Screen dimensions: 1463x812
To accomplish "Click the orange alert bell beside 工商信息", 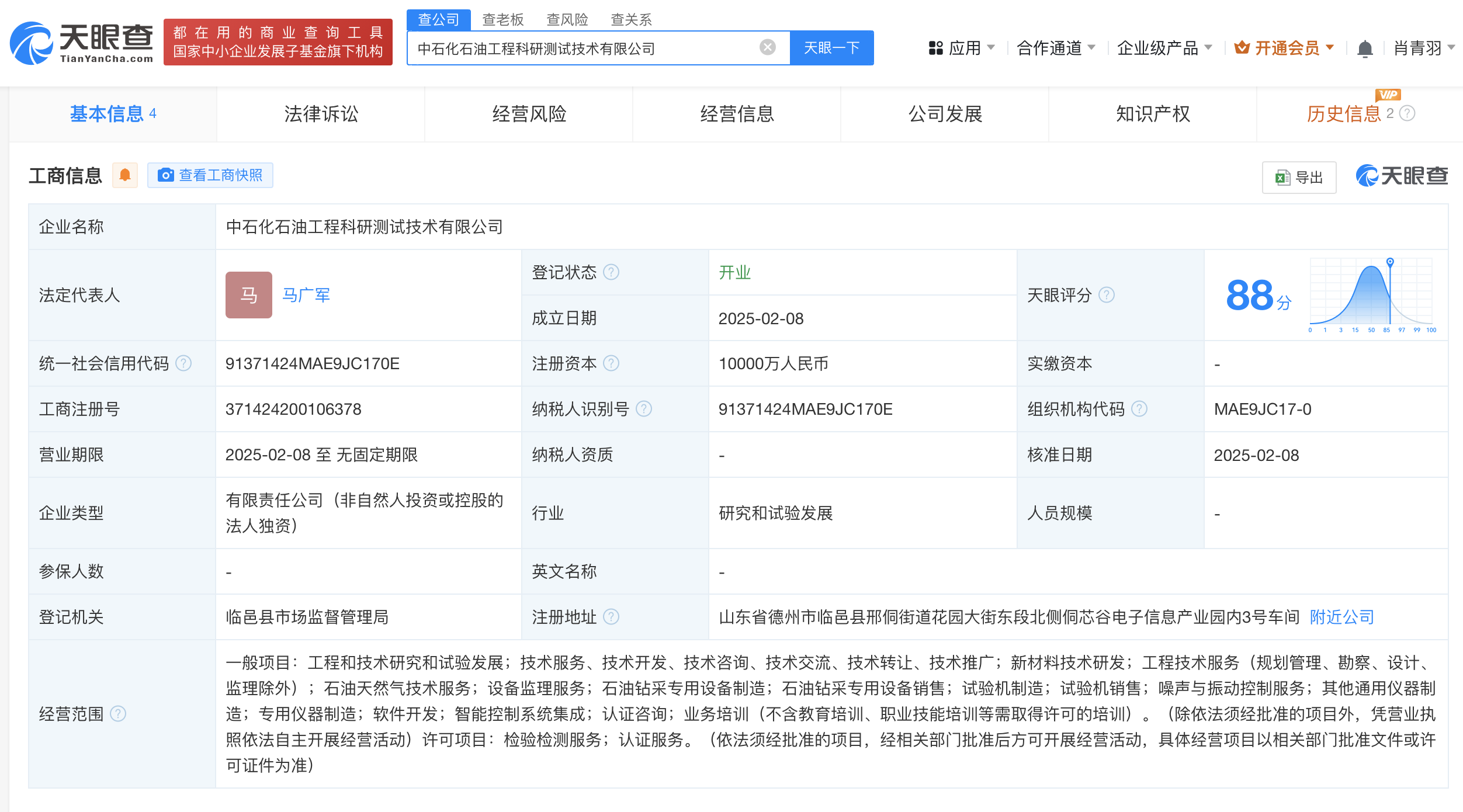I will point(125,175).
